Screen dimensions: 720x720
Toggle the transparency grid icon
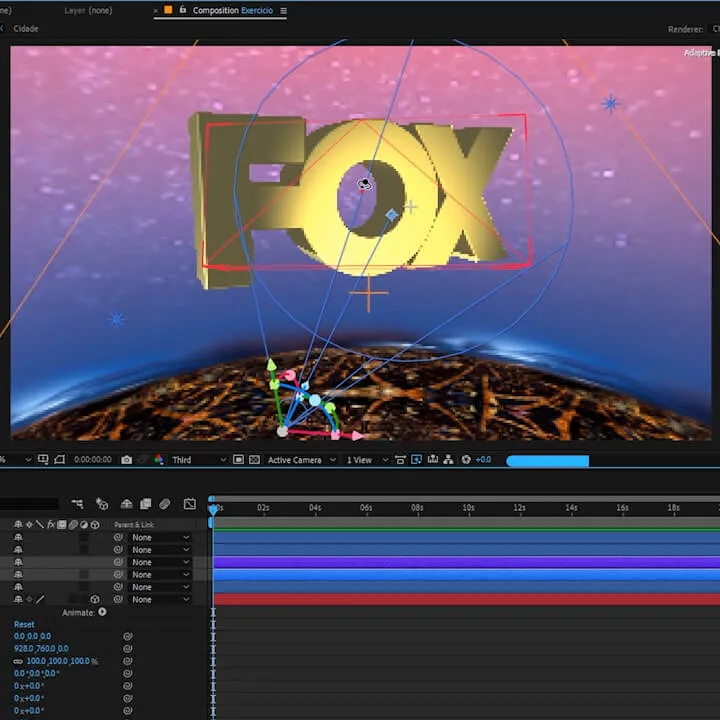tap(254, 460)
